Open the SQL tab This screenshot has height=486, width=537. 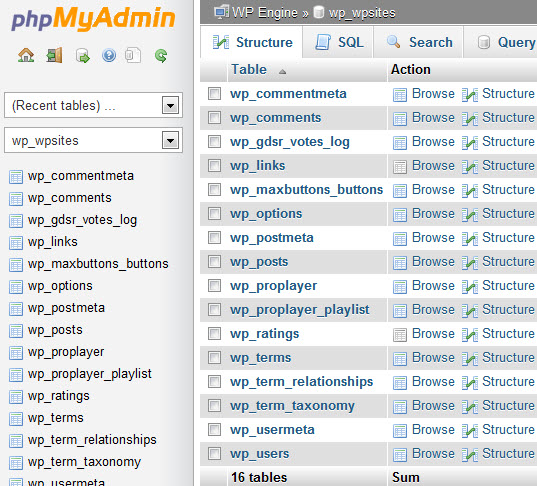coord(338,42)
